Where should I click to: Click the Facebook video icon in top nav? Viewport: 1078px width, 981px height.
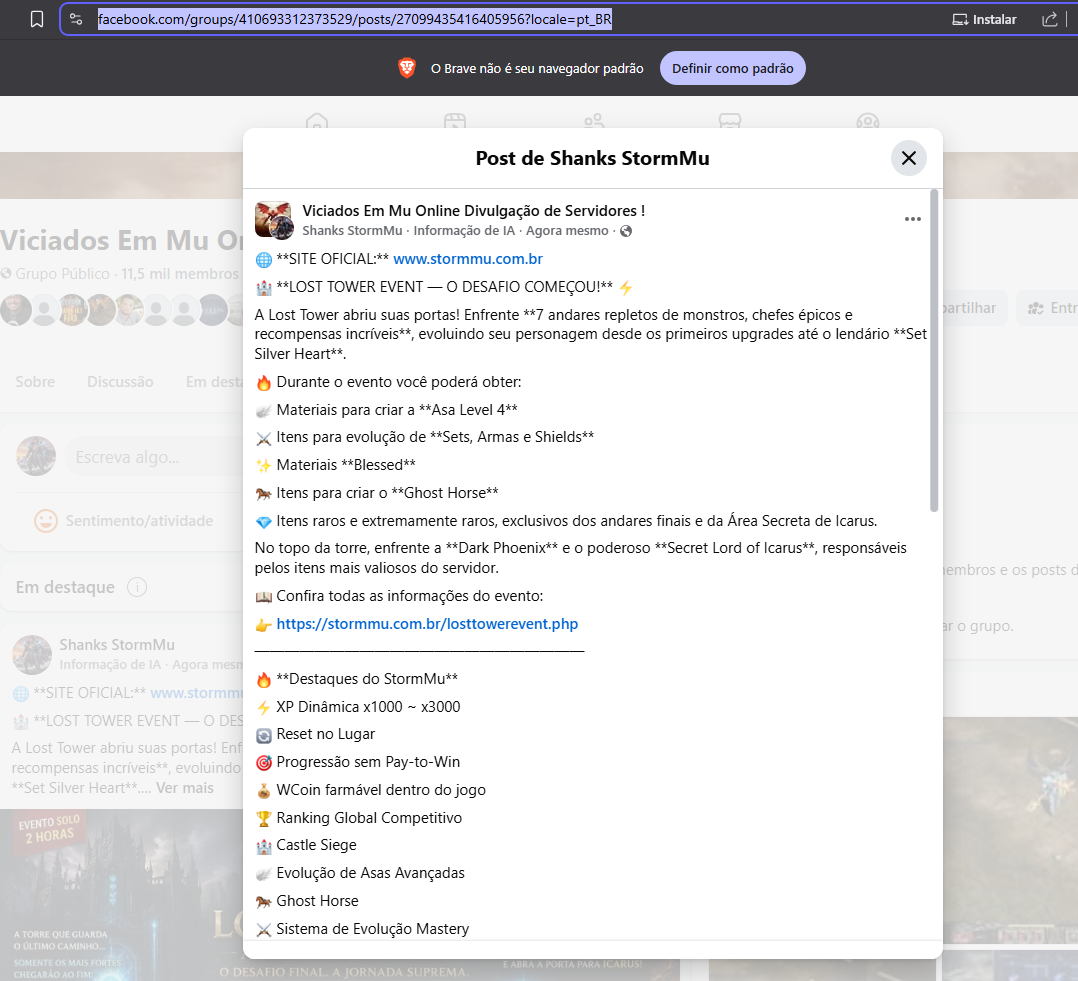point(455,122)
